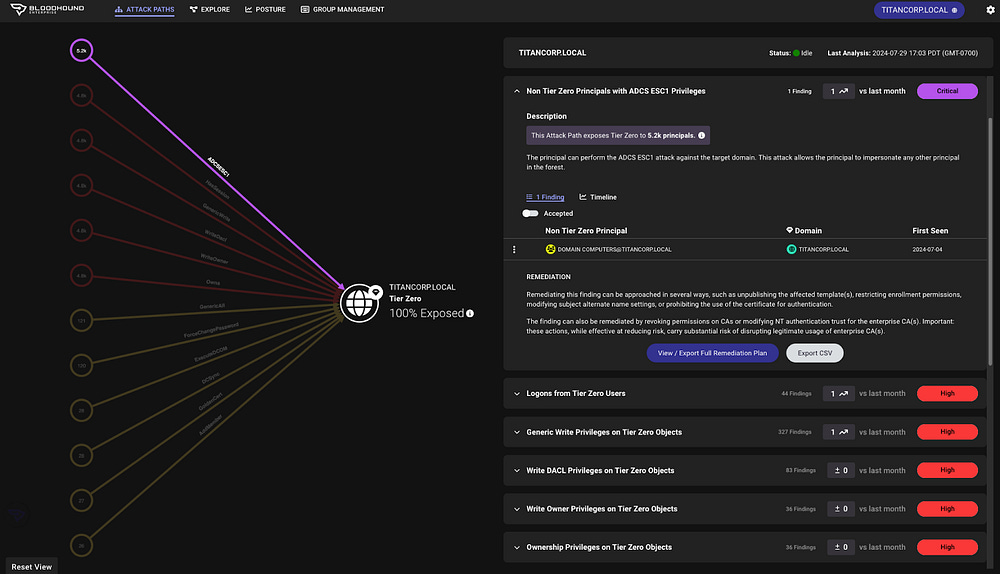Click the Tier Zero badge on globe
Image resolution: width=1000 pixels, height=574 pixels.
[376, 291]
